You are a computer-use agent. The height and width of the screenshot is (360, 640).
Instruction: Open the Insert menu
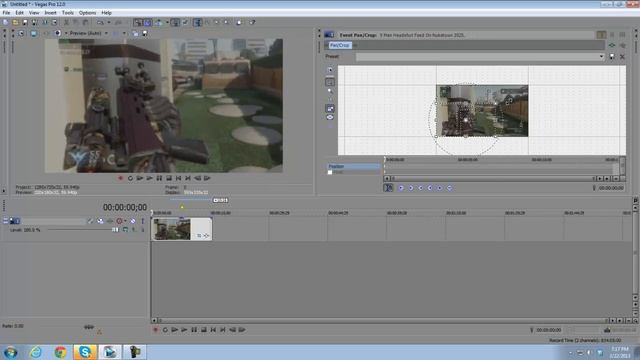point(50,13)
